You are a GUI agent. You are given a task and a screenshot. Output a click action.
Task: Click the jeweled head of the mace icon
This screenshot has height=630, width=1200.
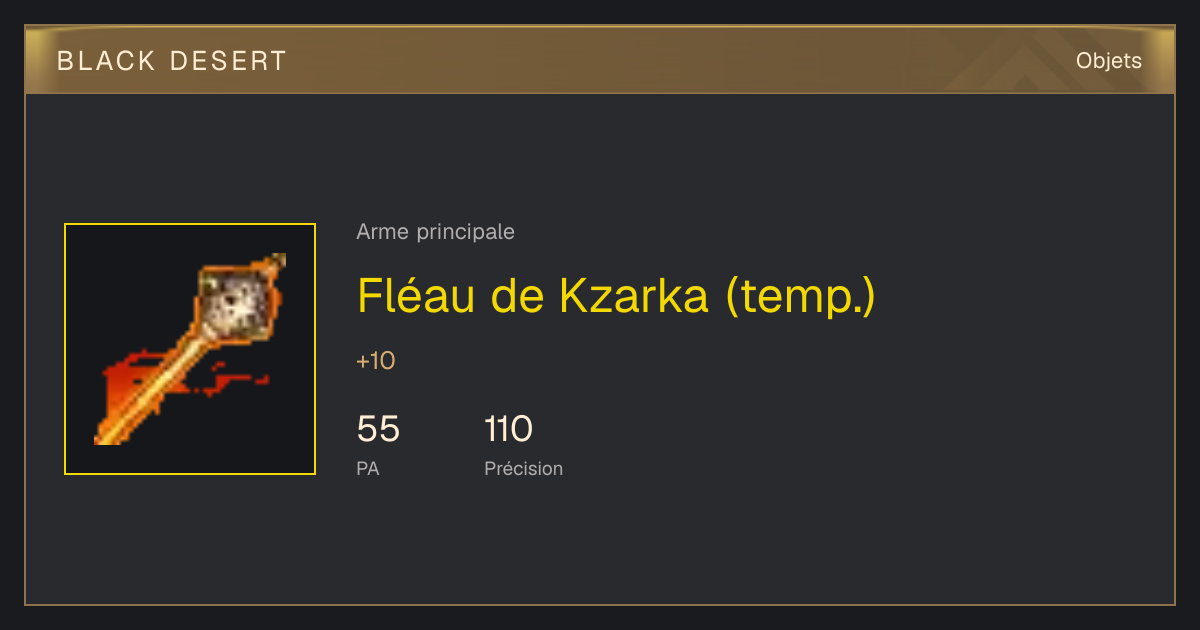pos(237,303)
